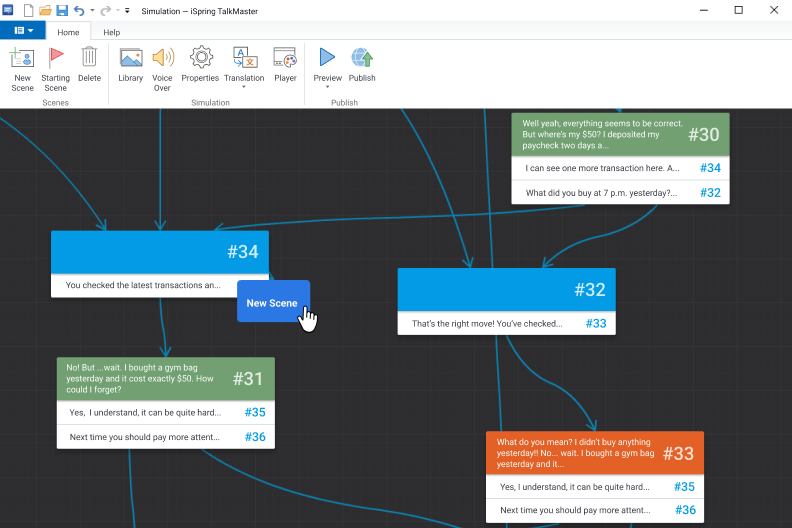792x528 pixels.
Task: Follow the #32 link in scene #30
Action: [710, 193]
